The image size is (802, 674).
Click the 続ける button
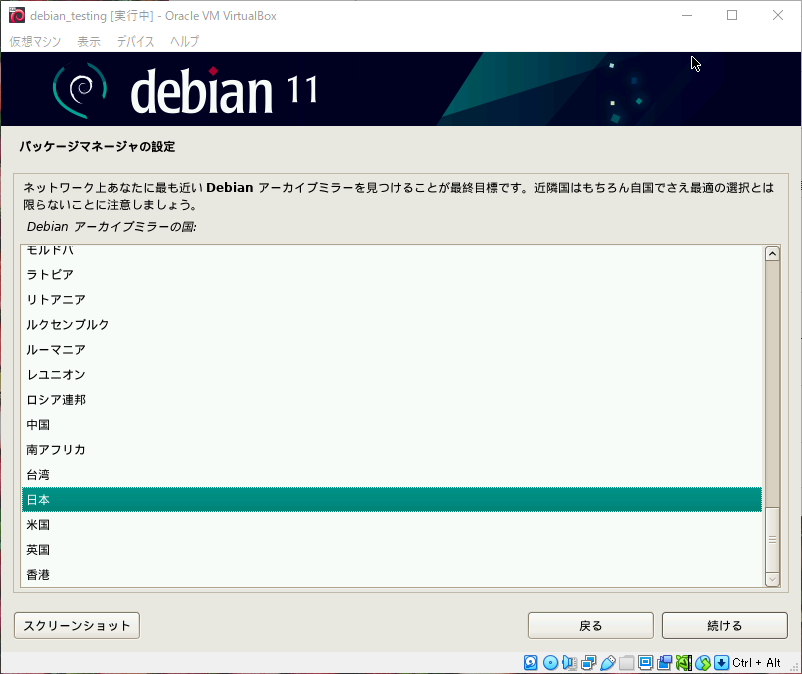[725, 625]
